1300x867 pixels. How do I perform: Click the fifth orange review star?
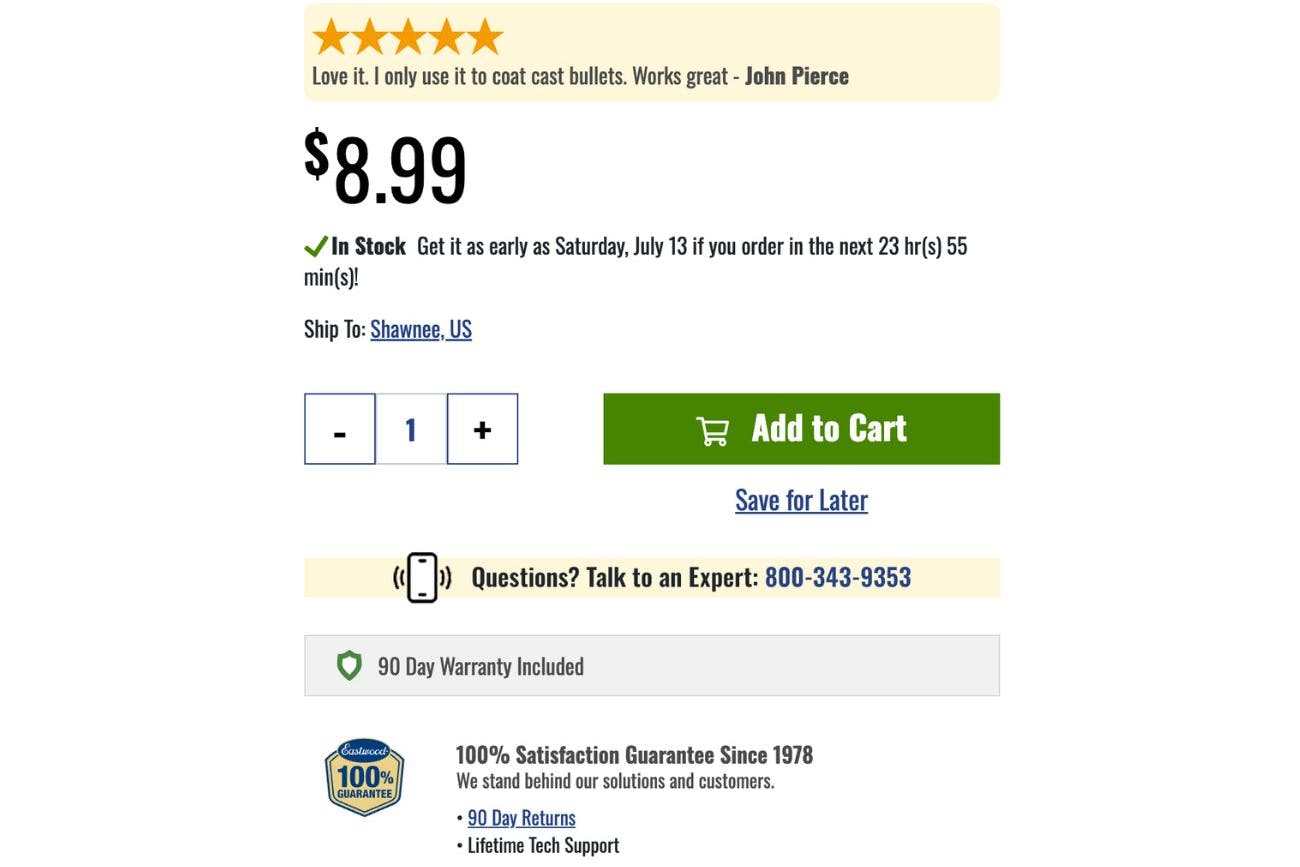pos(485,37)
